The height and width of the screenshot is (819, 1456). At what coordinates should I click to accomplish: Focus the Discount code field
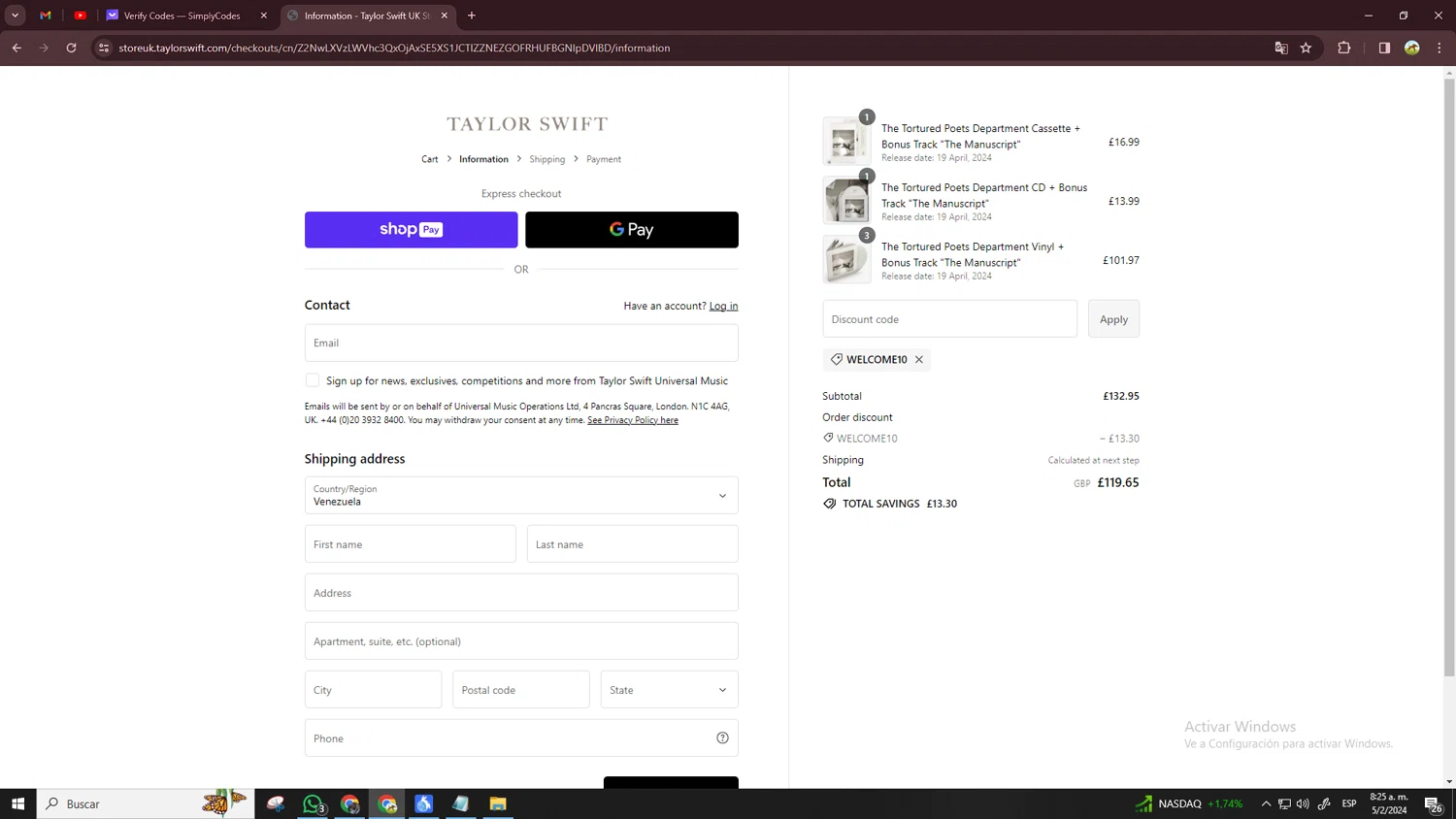(x=949, y=319)
